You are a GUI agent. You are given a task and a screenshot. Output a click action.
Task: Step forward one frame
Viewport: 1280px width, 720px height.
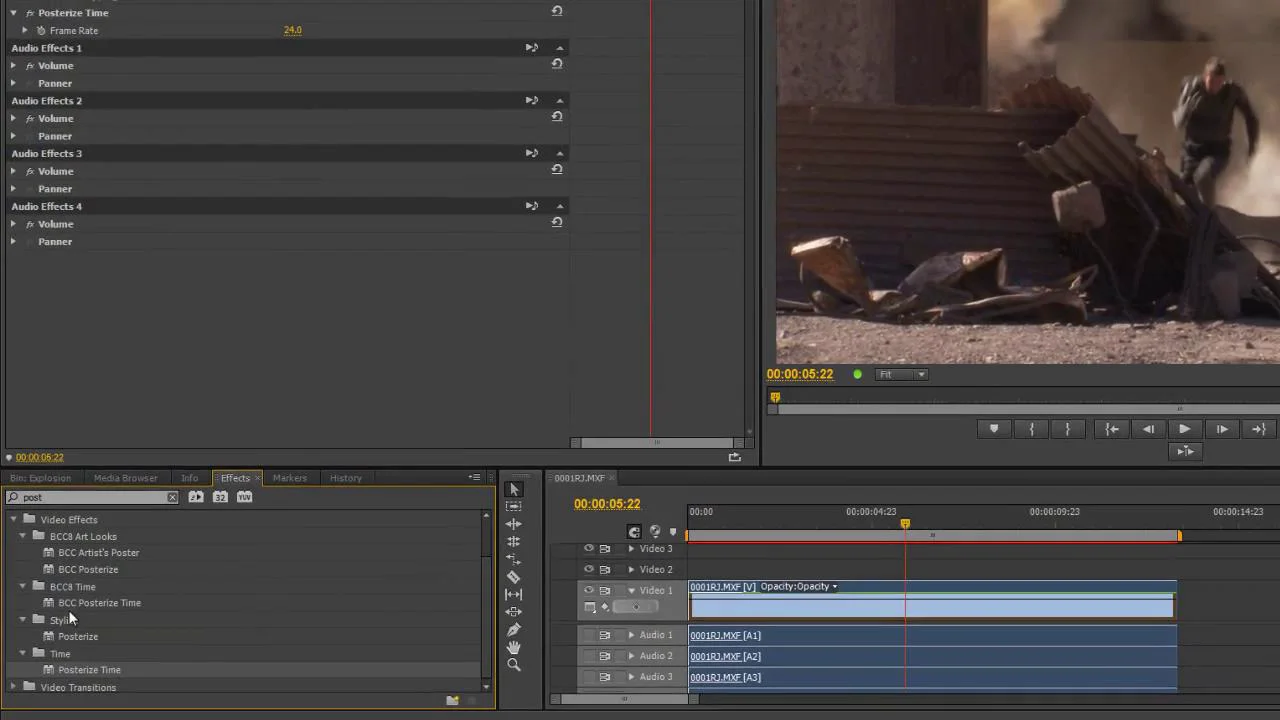[x=1222, y=429]
